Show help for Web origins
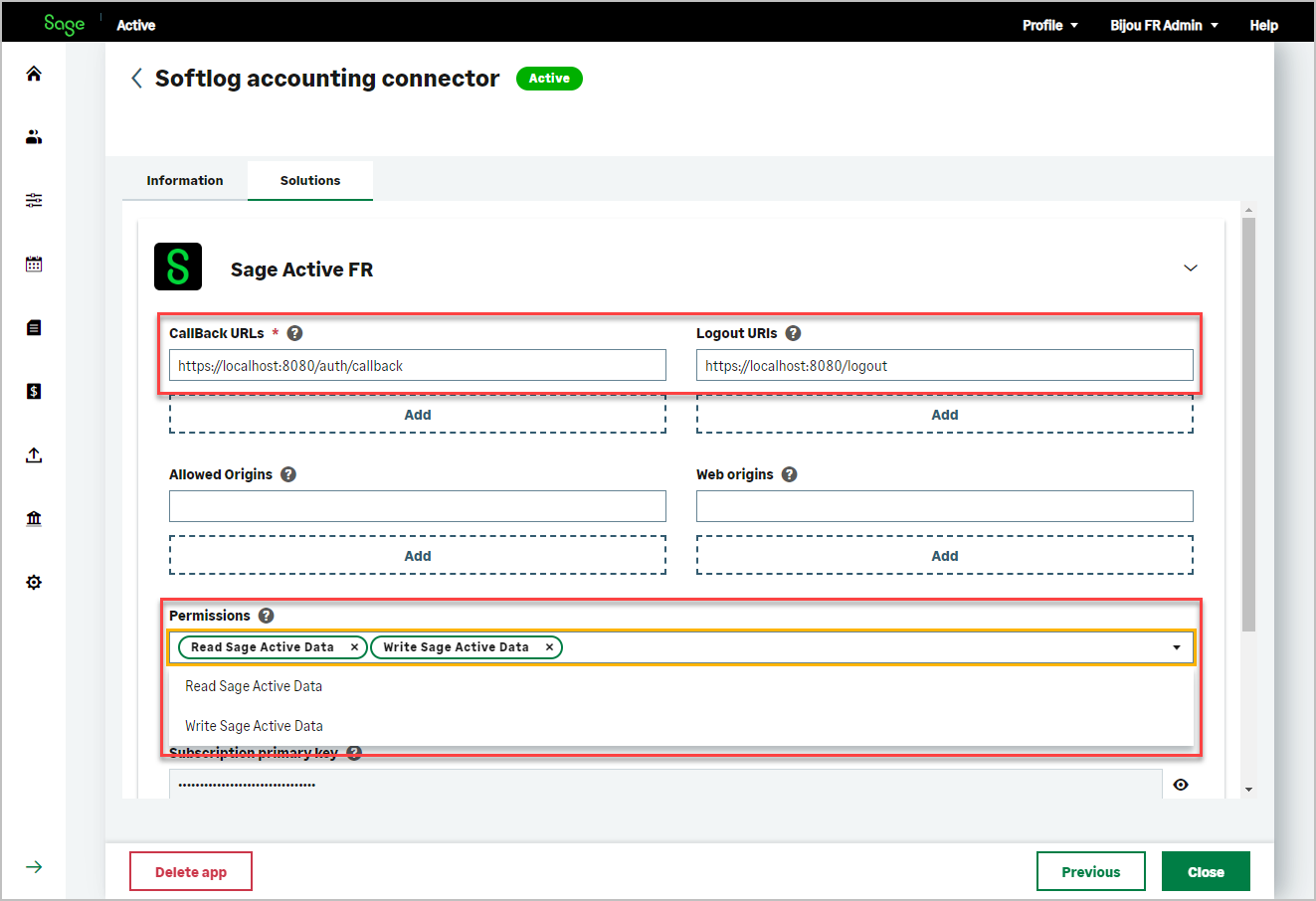Screen dimensions: 1316x901 coord(789,474)
